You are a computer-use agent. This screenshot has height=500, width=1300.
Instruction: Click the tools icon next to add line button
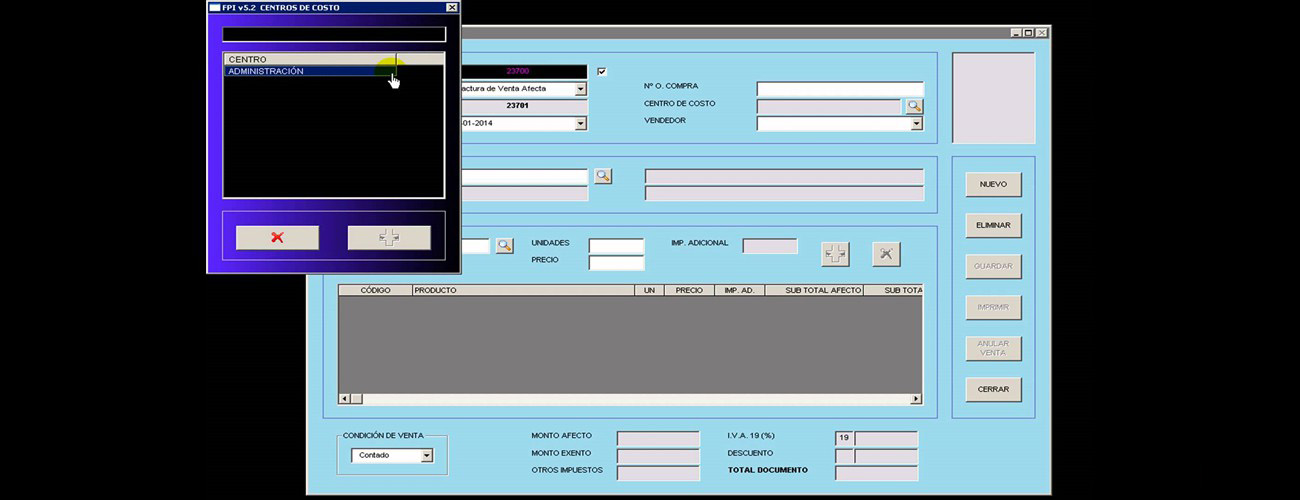[886, 254]
